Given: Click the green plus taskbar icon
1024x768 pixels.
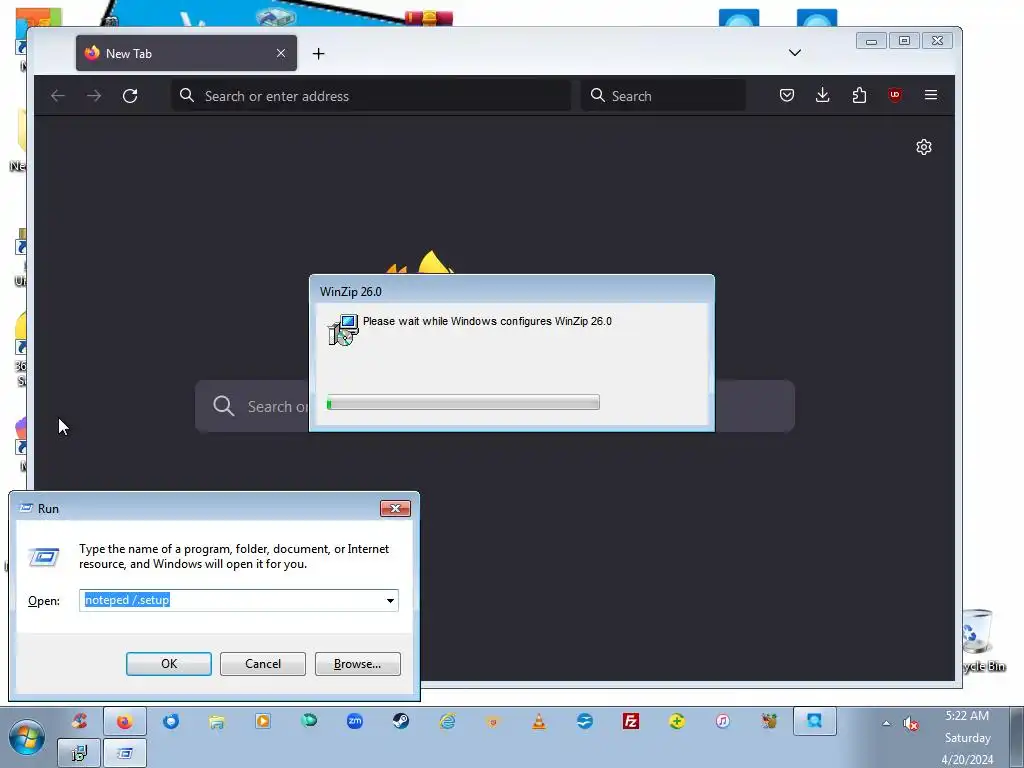Looking at the screenshot, I should tap(677, 722).
